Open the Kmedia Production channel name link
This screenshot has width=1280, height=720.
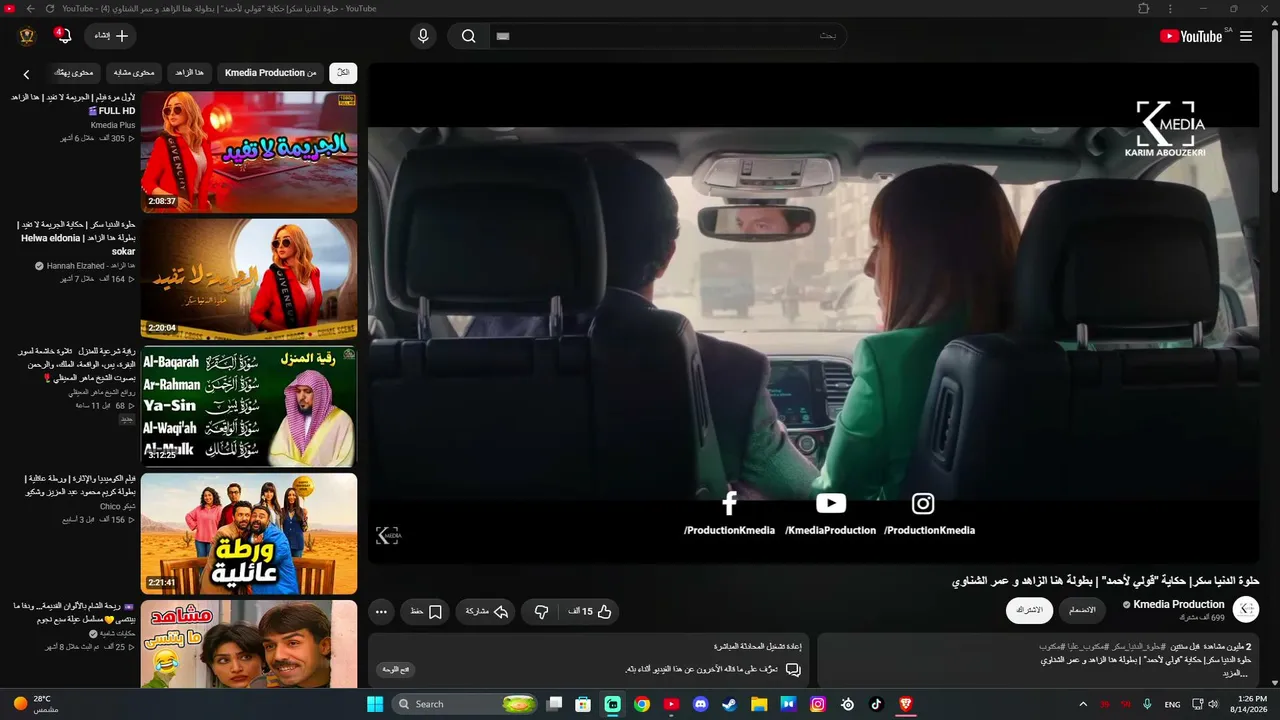pyautogui.click(x=1178, y=604)
